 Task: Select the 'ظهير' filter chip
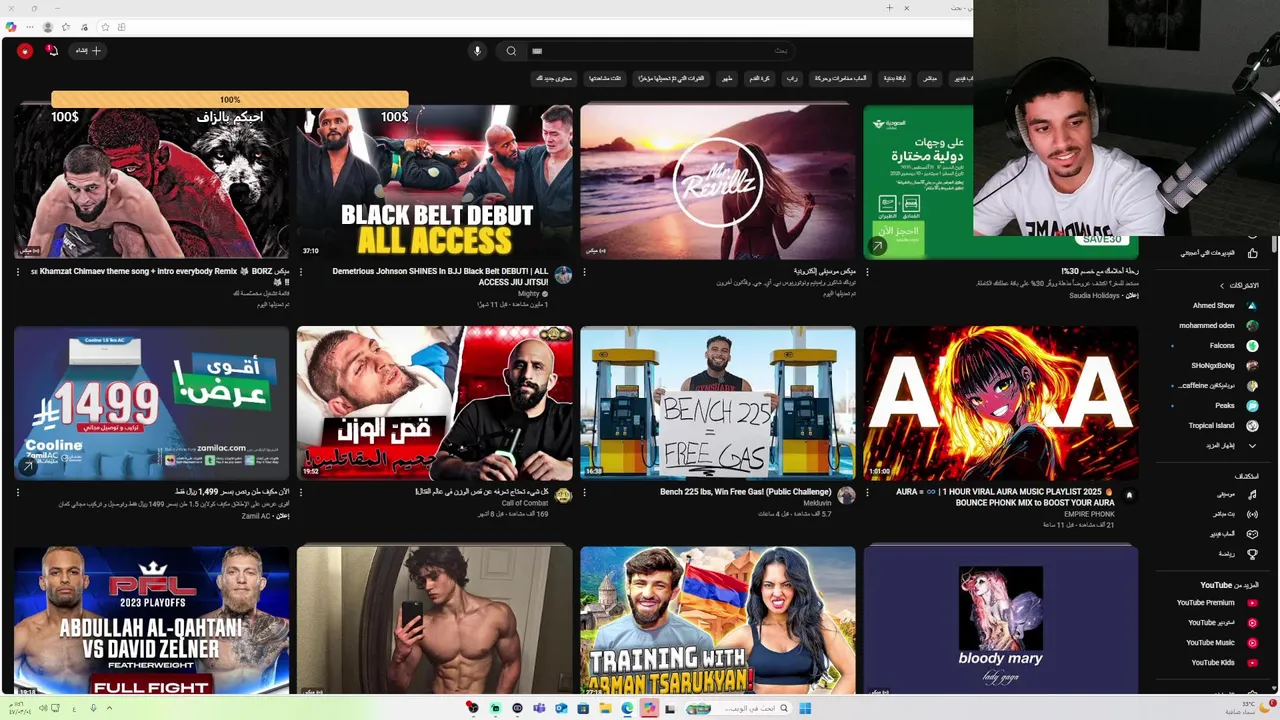point(727,78)
